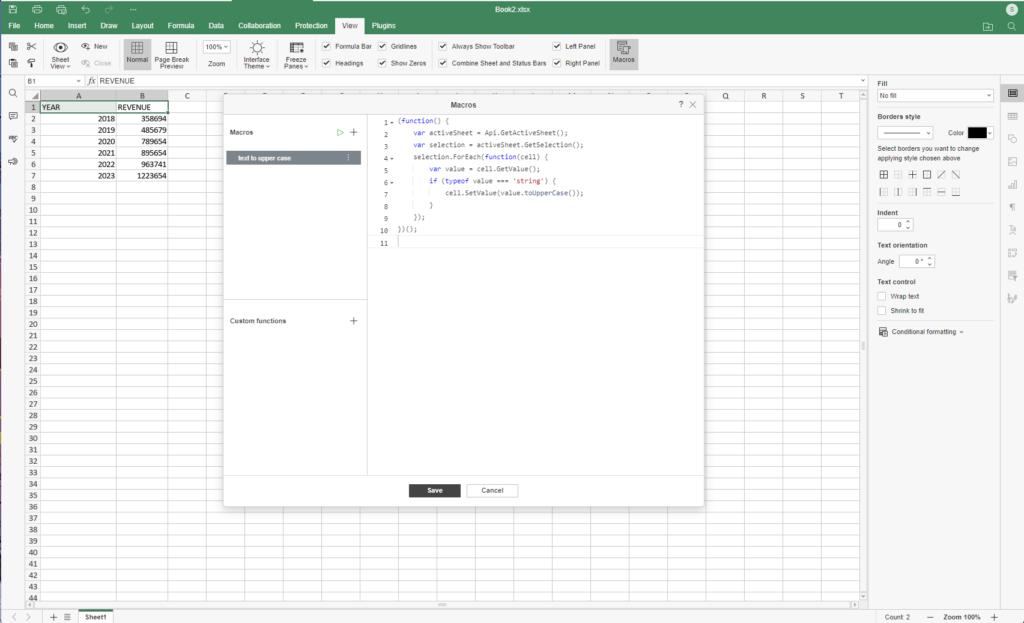This screenshot has height=623, width=1024.
Task: Open the search icon in left sidebar
Action: (13, 93)
